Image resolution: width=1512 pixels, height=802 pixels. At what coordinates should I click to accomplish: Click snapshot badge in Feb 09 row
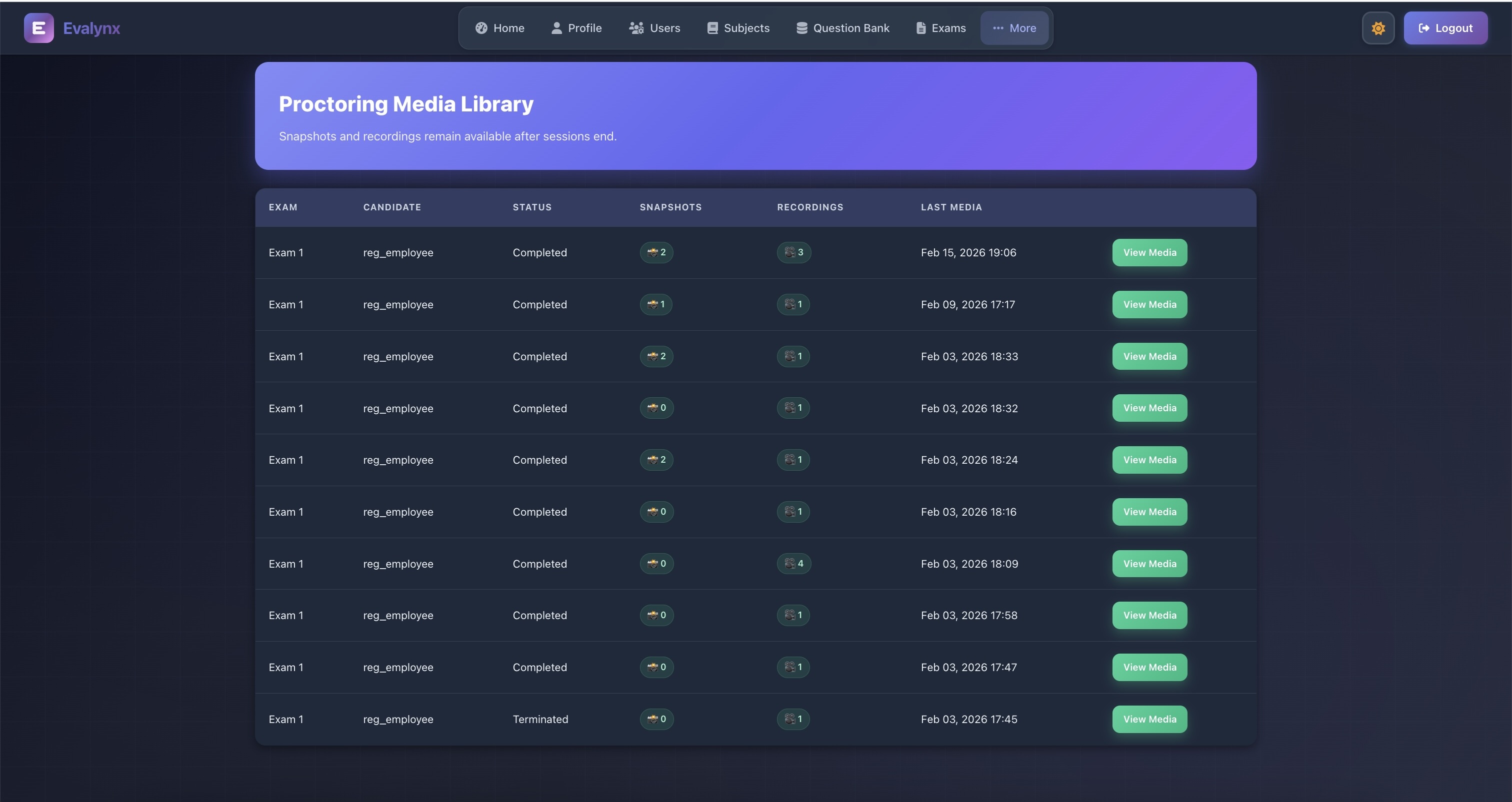pyautogui.click(x=655, y=304)
